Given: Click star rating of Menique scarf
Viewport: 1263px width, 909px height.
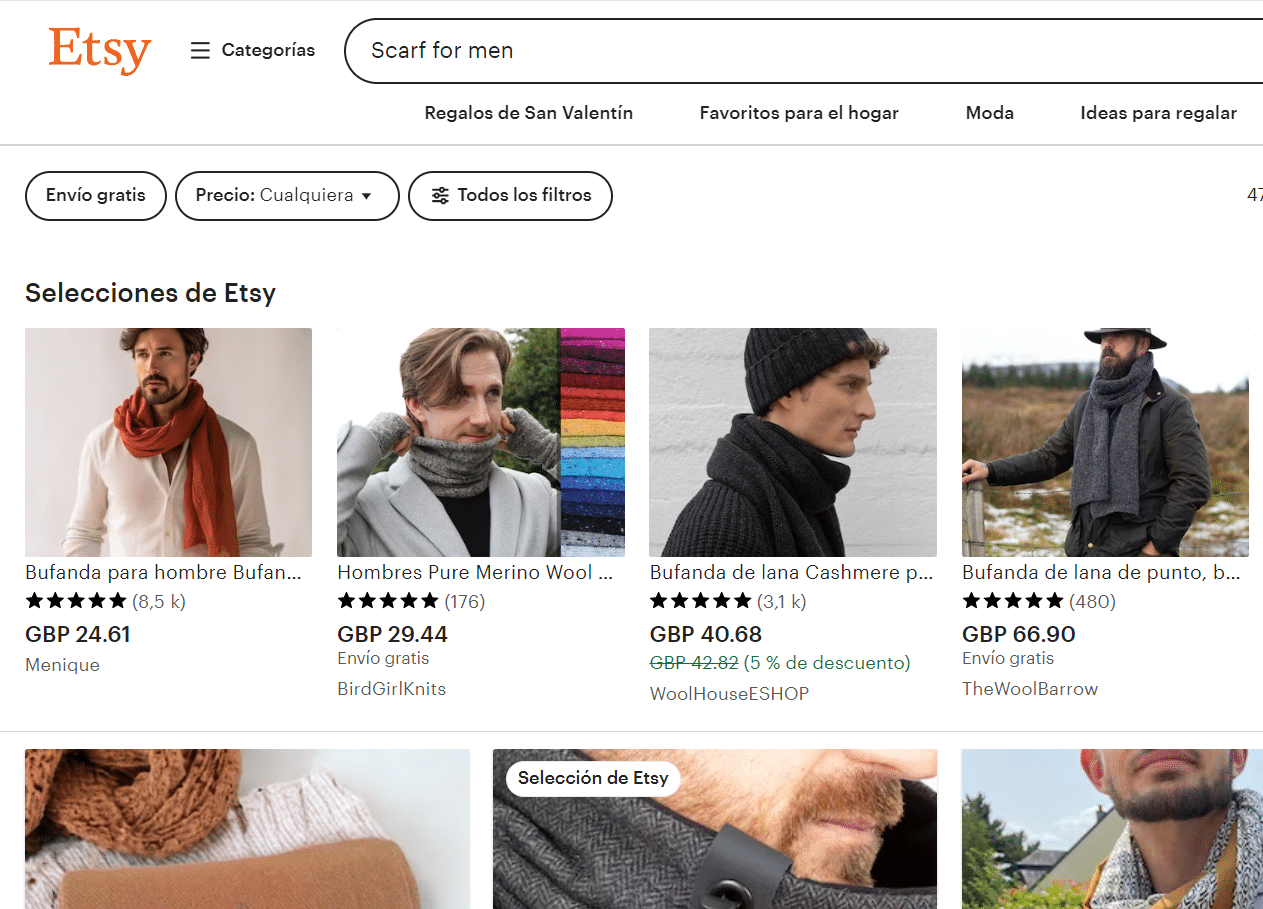Looking at the screenshot, I should 76,601.
